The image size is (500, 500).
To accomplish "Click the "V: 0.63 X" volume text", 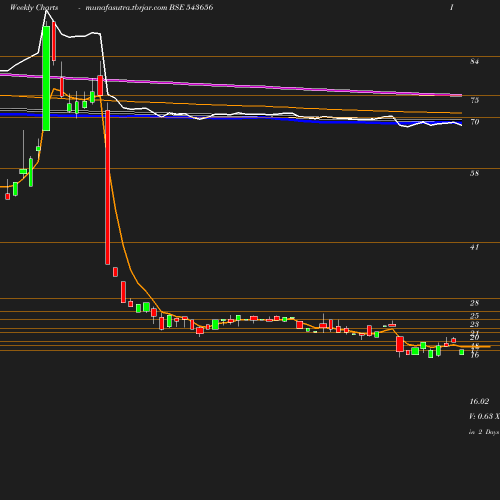I will click(484, 416).
